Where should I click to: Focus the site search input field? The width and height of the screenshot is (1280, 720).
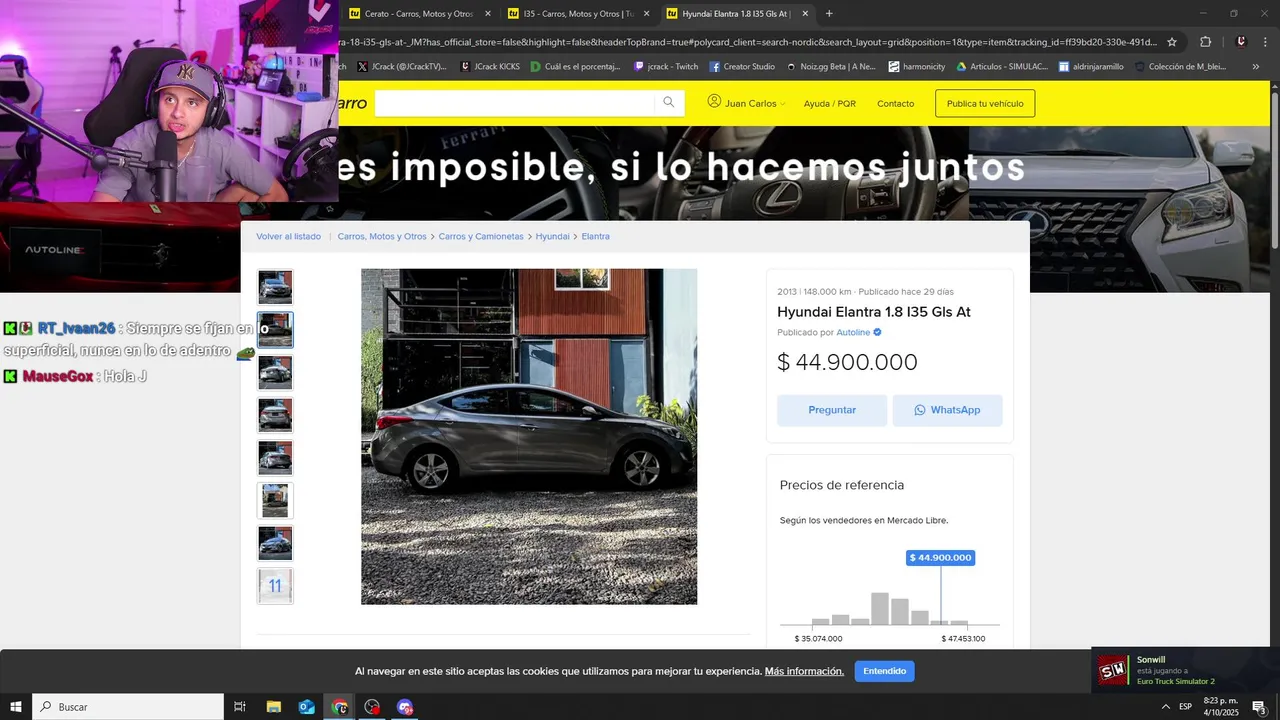click(x=515, y=103)
